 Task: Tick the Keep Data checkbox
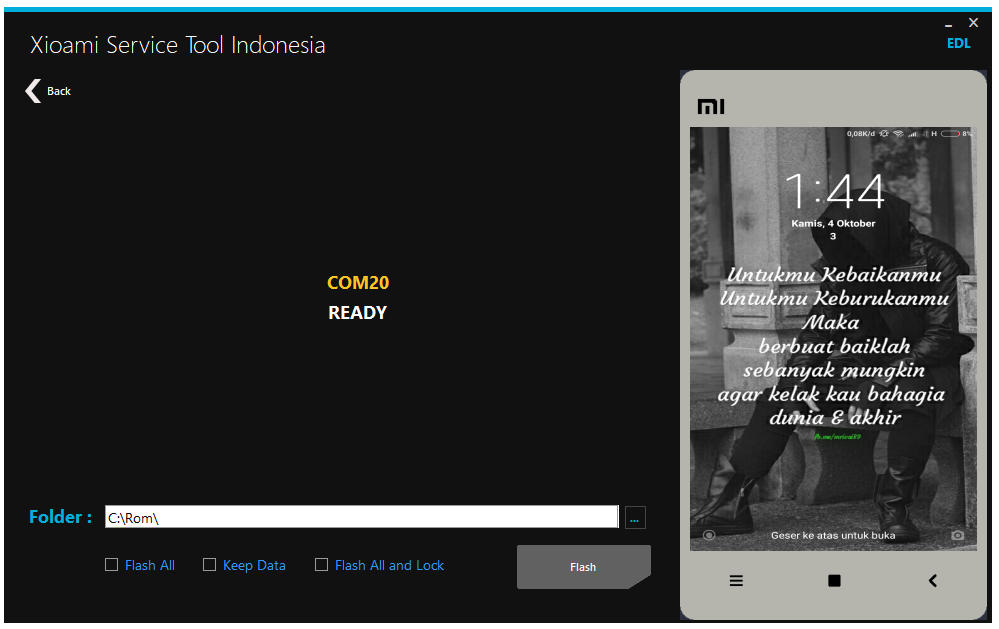coord(209,565)
